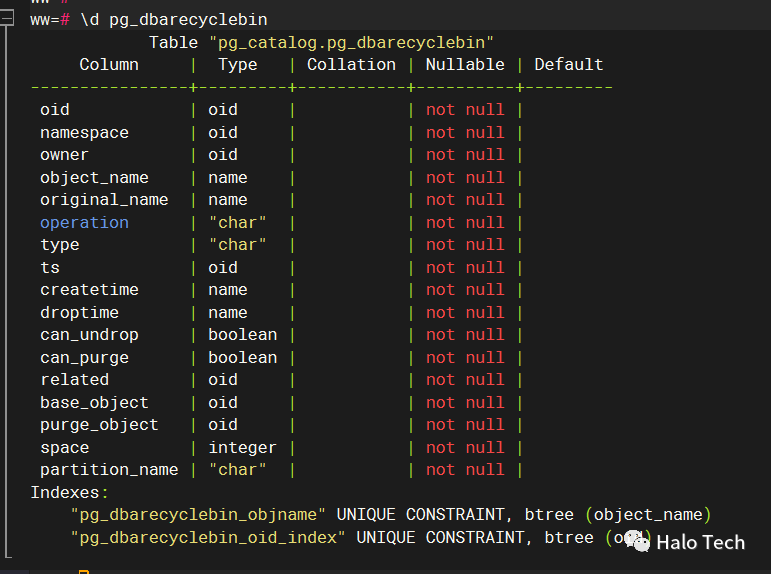Click the 'Indexes:' label
Image resolution: width=771 pixels, height=574 pixels.
70,492
